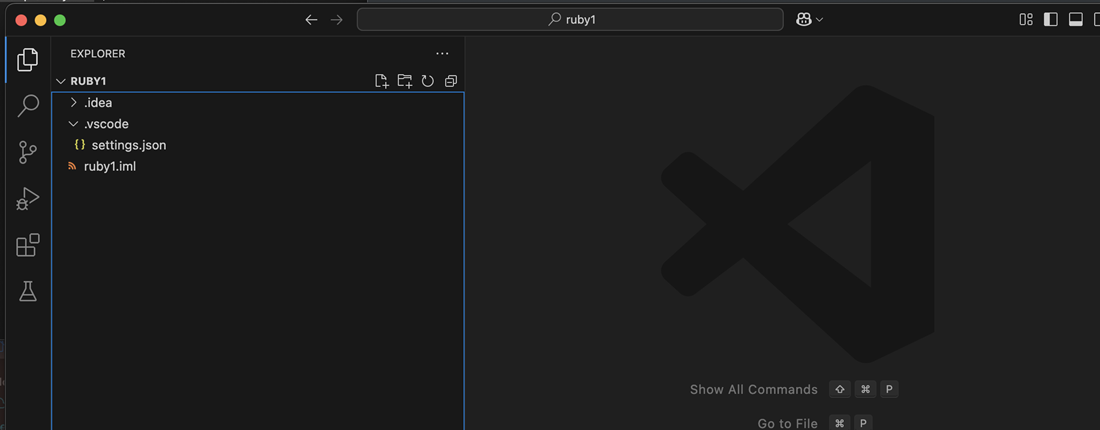
Task: Toggle the primary side bar visibility
Action: 1050,20
